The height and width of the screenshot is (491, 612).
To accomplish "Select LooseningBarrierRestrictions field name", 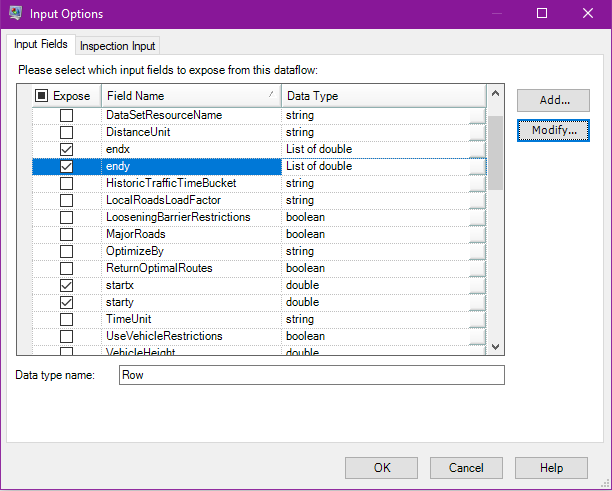I will [178, 217].
